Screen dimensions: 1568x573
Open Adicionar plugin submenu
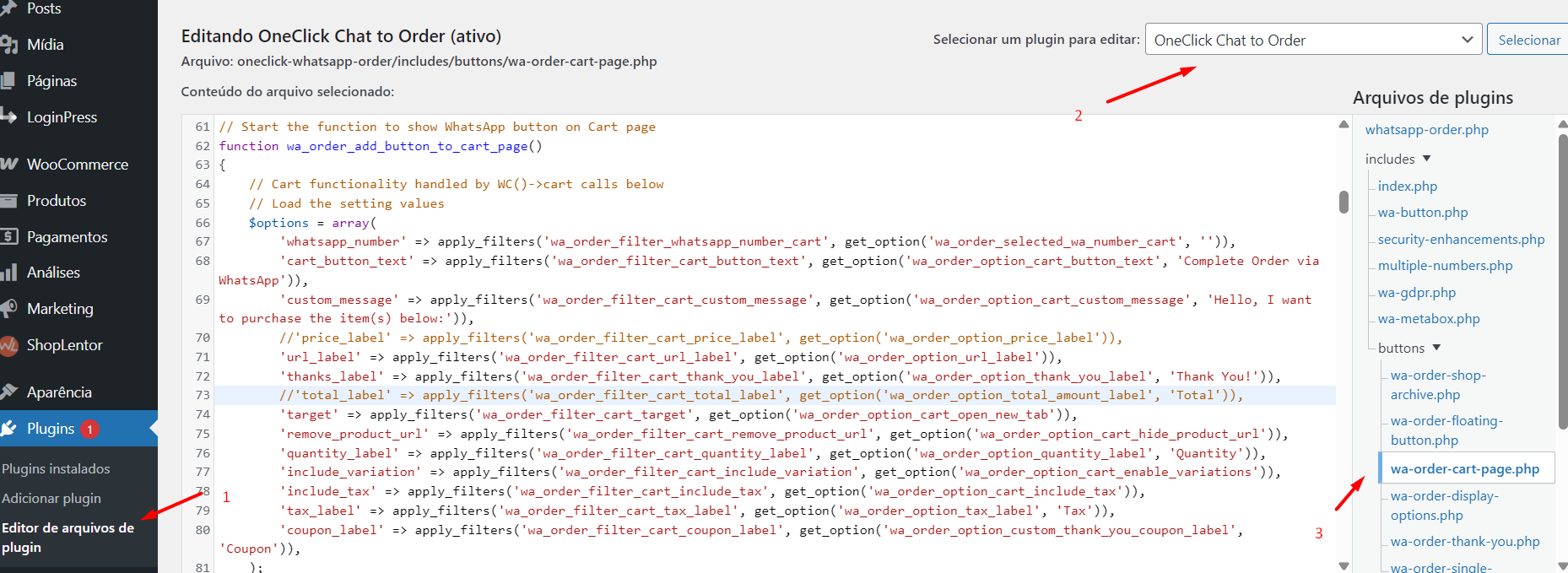[51, 499]
